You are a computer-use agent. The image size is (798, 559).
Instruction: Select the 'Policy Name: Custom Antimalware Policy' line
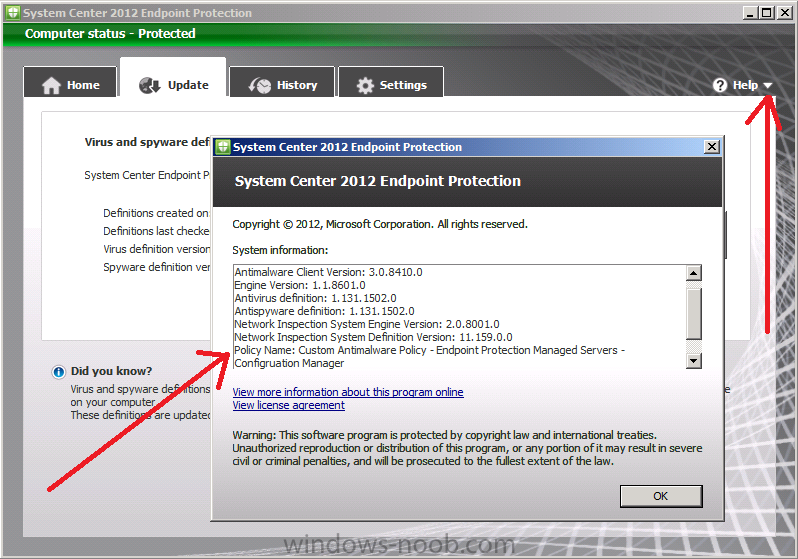[x=430, y=356]
